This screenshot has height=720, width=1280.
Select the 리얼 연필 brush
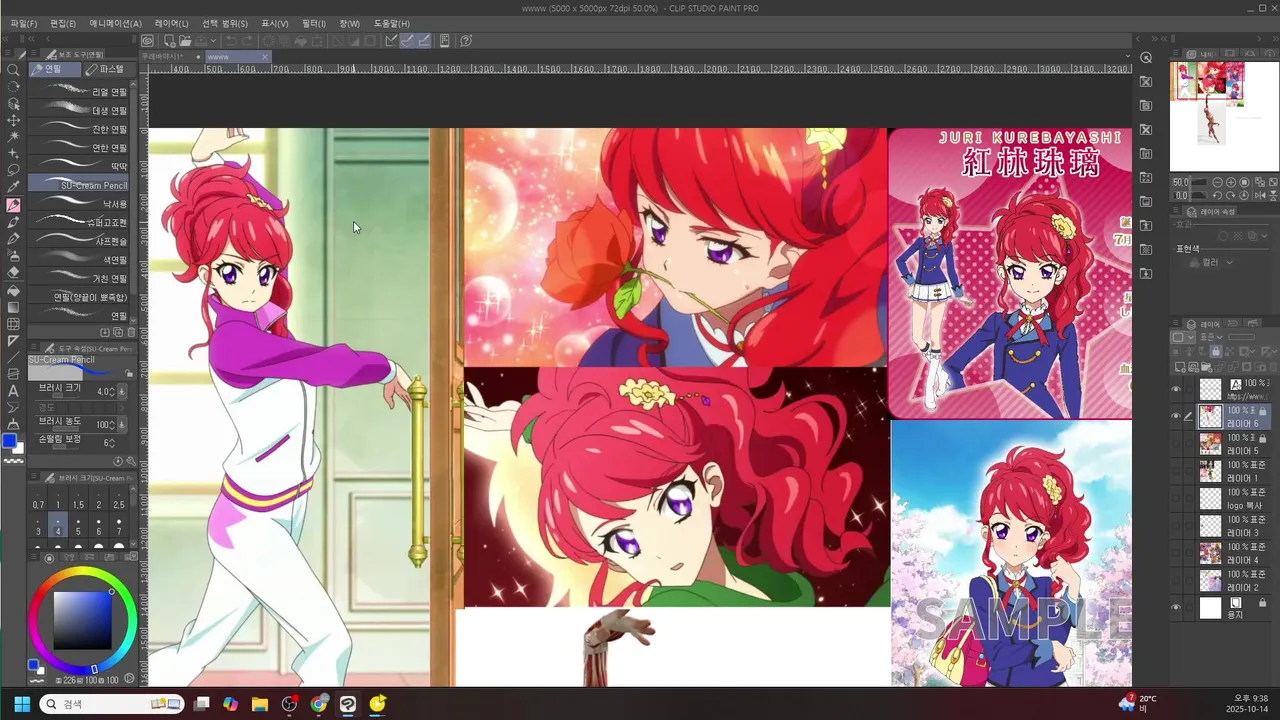pos(80,91)
